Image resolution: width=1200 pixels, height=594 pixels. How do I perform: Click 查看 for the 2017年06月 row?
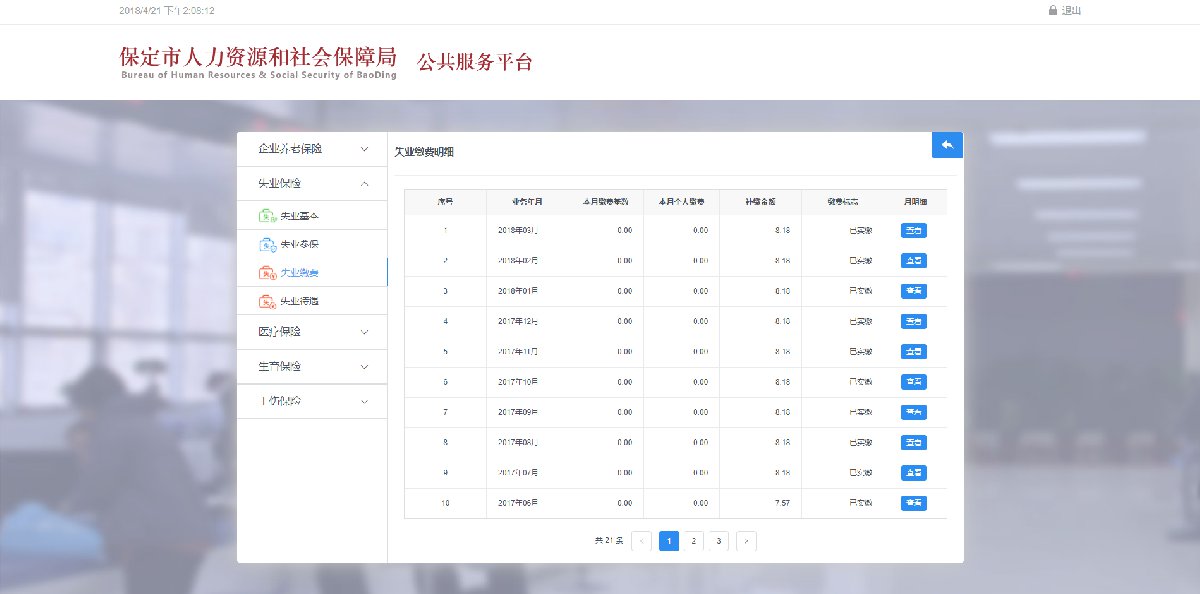(x=913, y=503)
